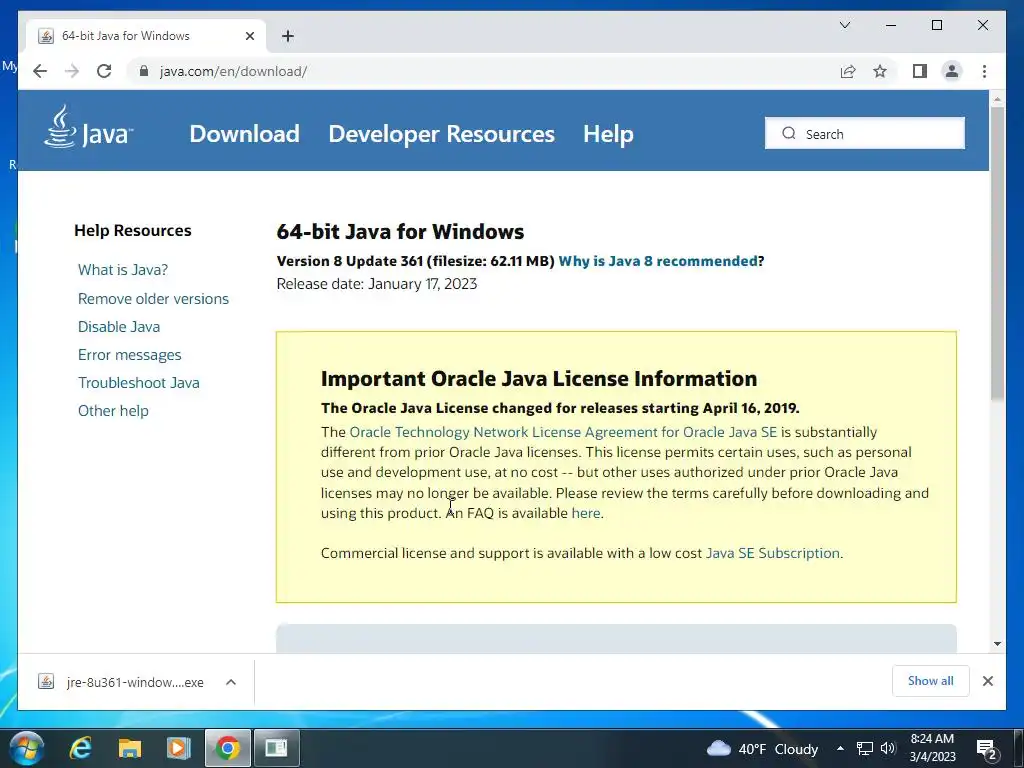Open File Explorer from taskbar
This screenshot has height=768, width=1024.
pos(129,748)
